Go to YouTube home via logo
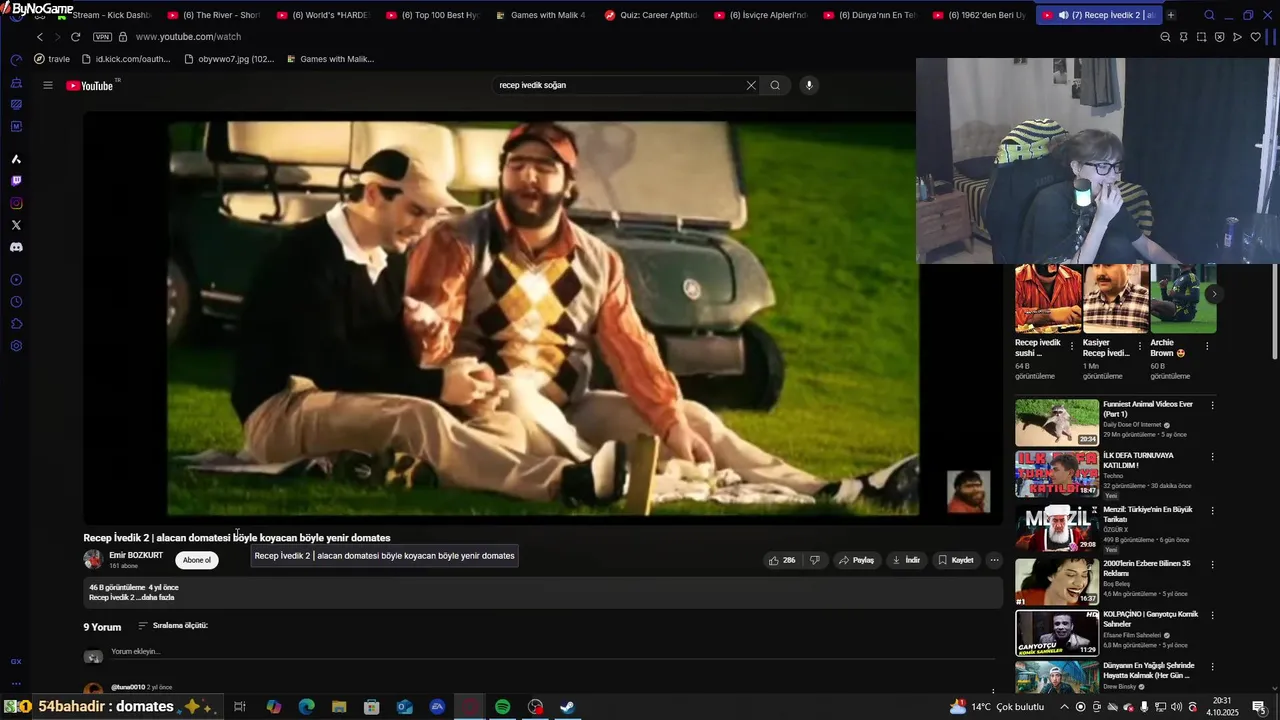Screen dimensions: 1280x720 tap(92, 85)
